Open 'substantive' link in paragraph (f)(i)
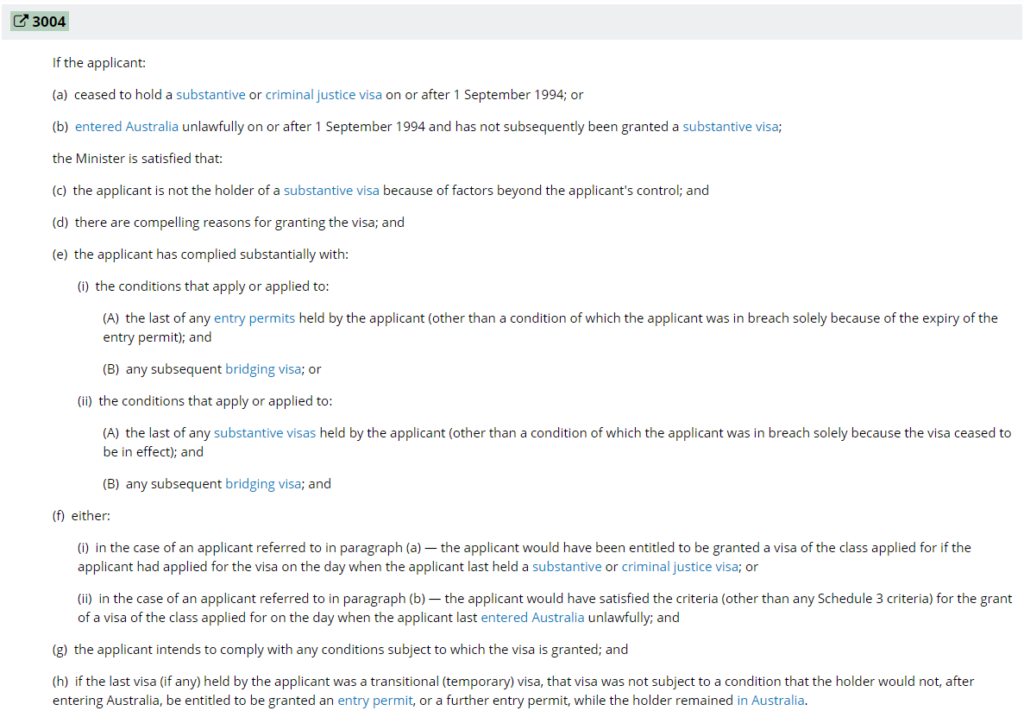This screenshot has width=1024, height=717. point(567,567)
